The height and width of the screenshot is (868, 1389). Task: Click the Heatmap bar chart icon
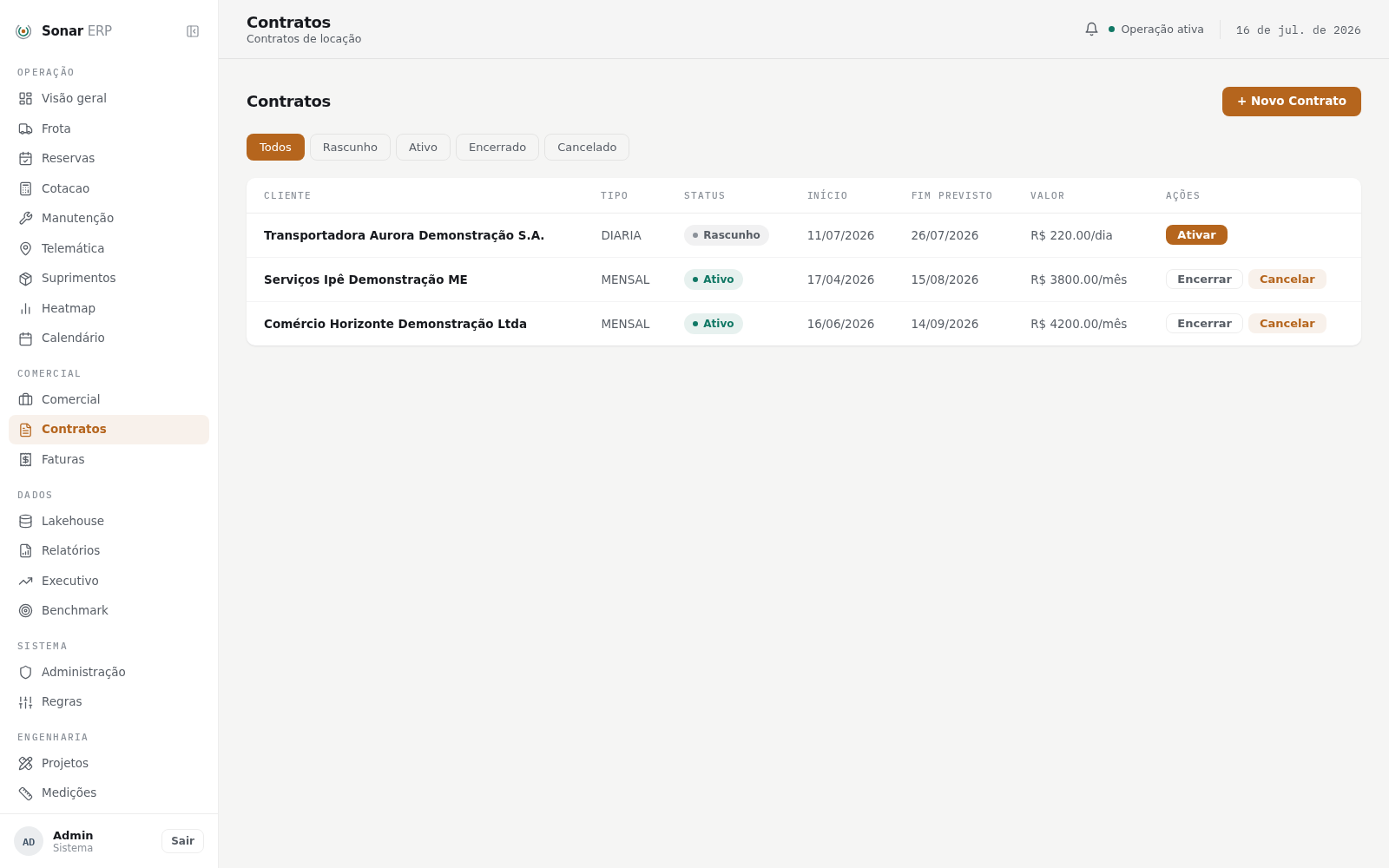25,308
